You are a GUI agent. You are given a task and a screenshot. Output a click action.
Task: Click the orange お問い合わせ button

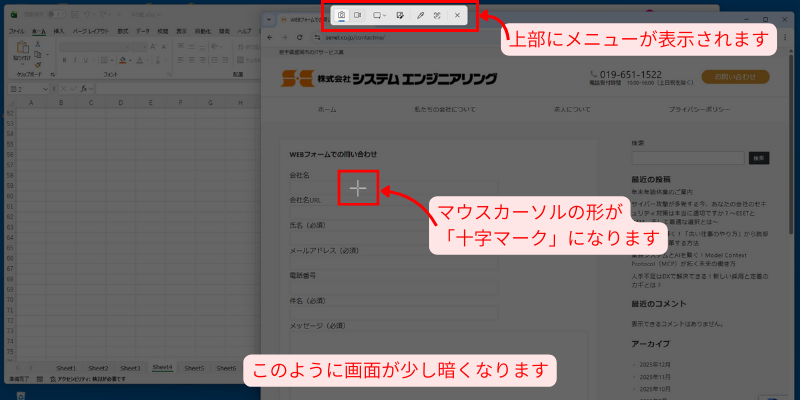point(736,77)
